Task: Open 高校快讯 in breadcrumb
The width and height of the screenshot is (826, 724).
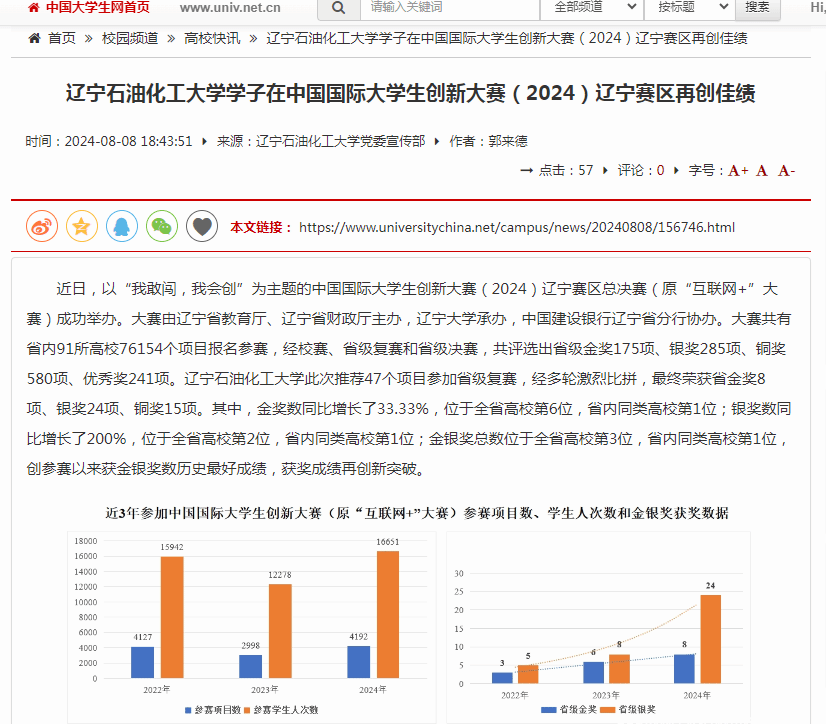Action: (x=212, y=38)
